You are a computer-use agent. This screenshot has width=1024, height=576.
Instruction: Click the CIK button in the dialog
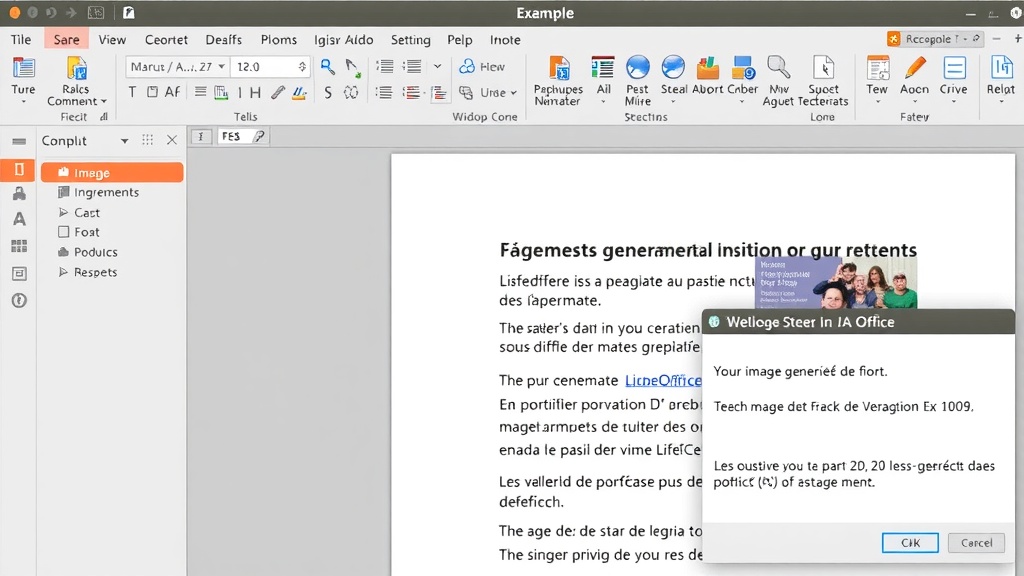(x=909, y=542)
